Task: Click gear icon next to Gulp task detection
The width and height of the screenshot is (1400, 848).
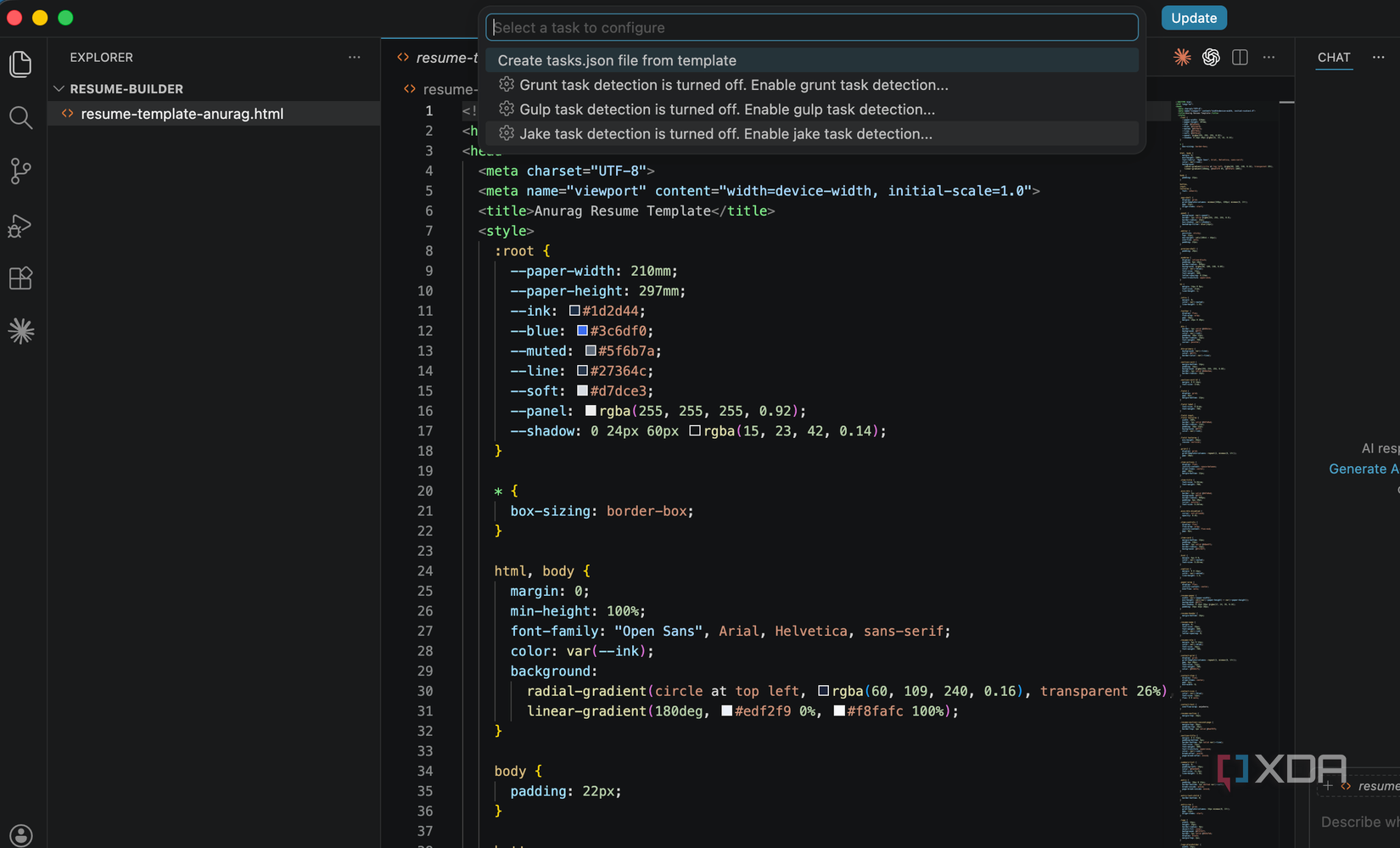Action: (x=507, y=109)
